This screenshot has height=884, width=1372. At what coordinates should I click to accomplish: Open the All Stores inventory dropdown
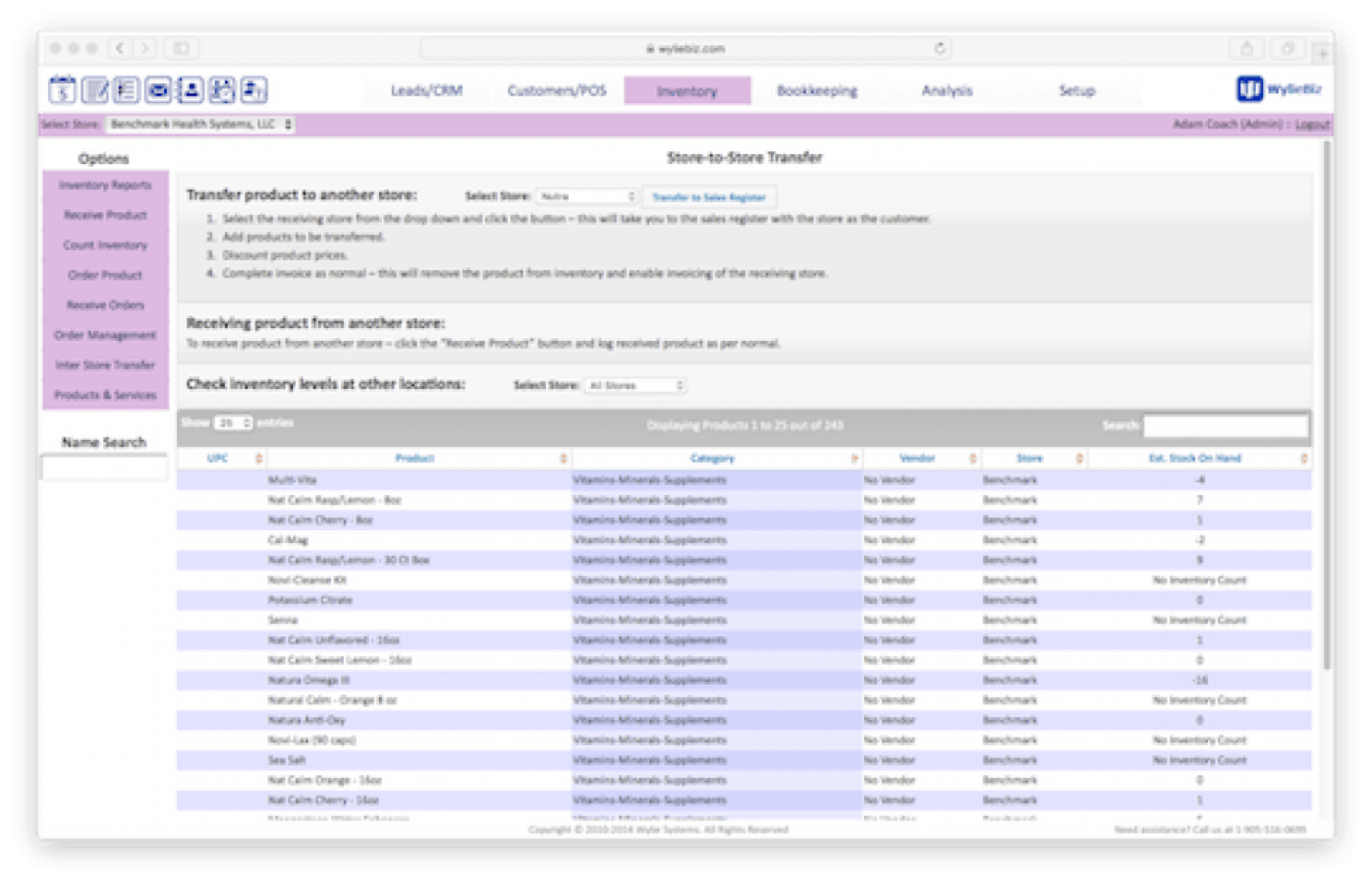coord(636,386)
